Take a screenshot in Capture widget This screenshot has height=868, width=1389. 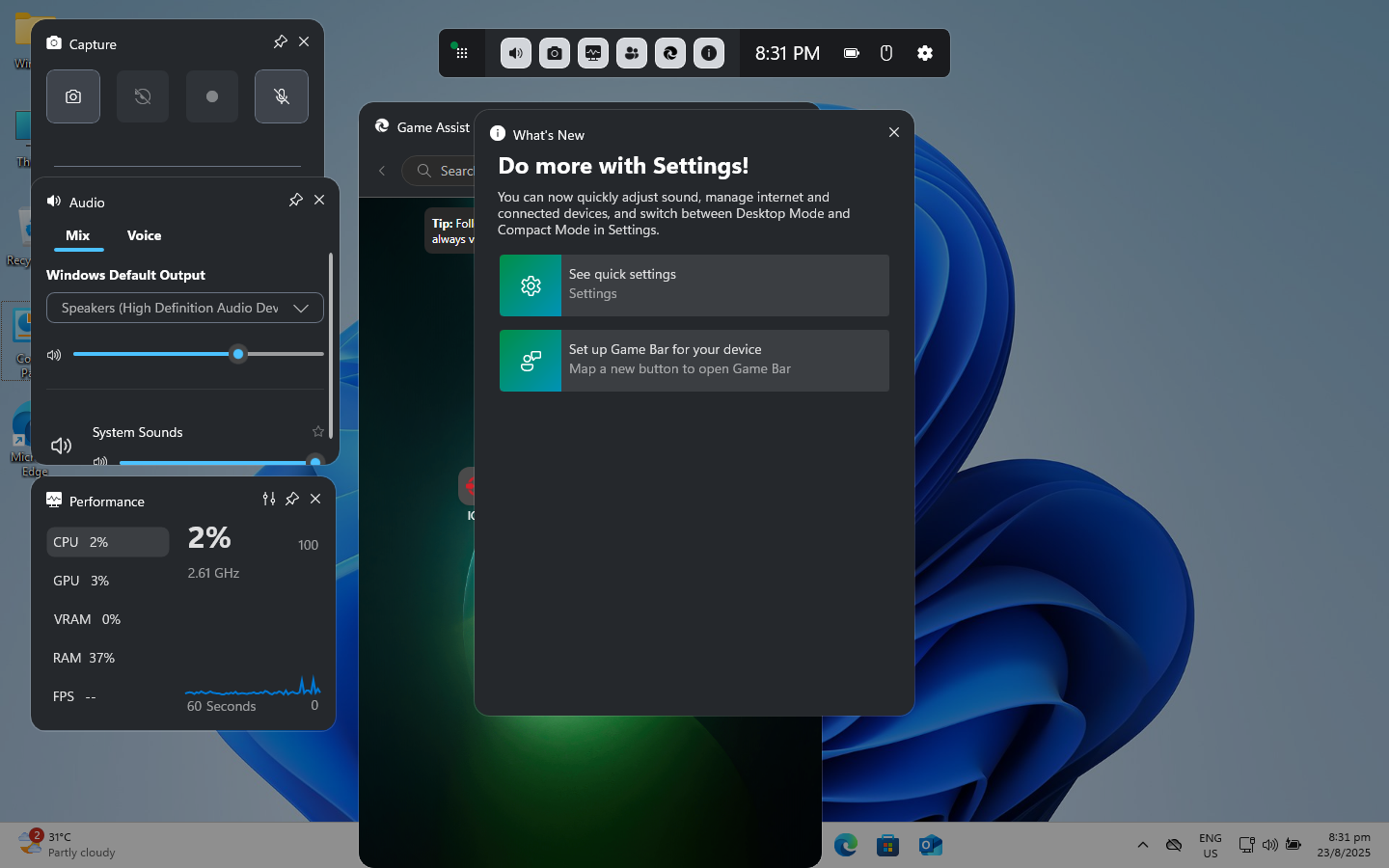click(73, 96)
